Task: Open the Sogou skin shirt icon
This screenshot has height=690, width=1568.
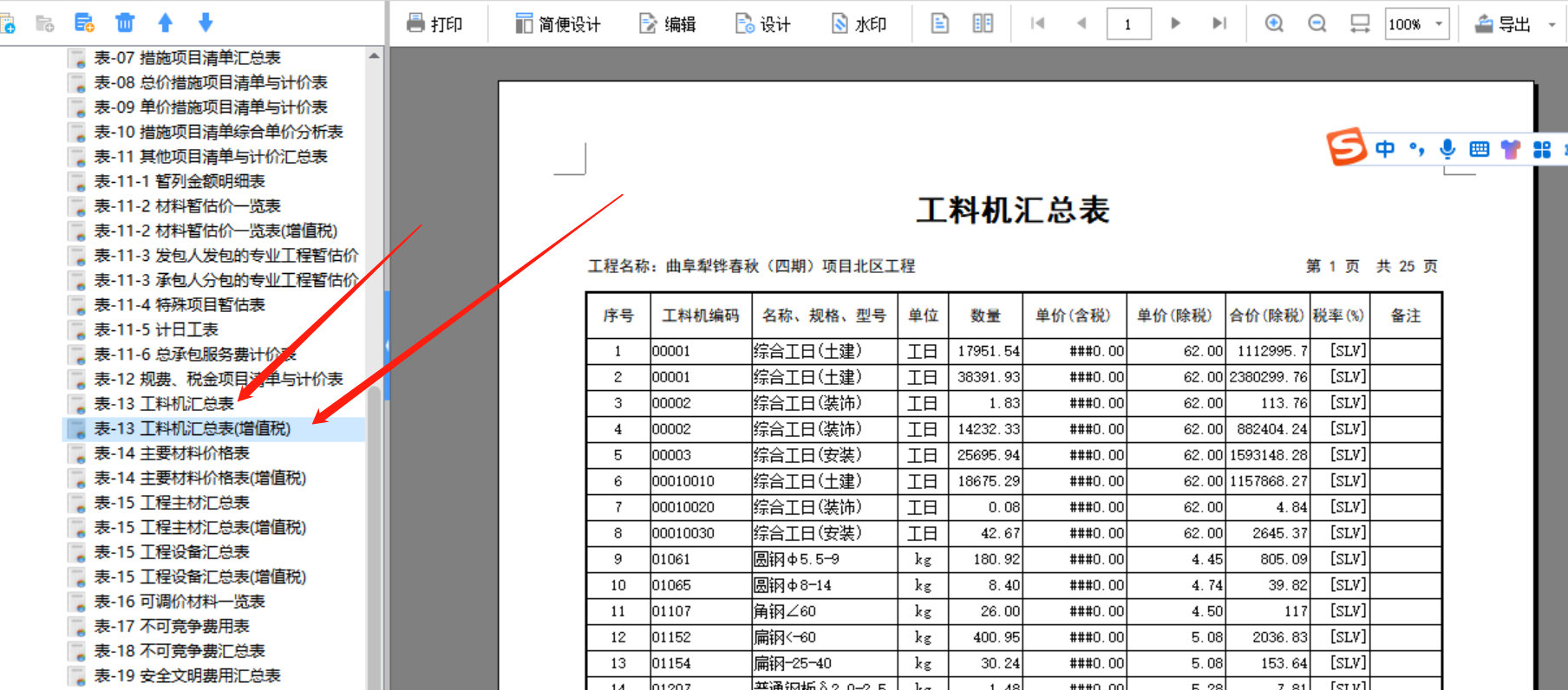Action: pyautogui.click(x=1511, y=149)
